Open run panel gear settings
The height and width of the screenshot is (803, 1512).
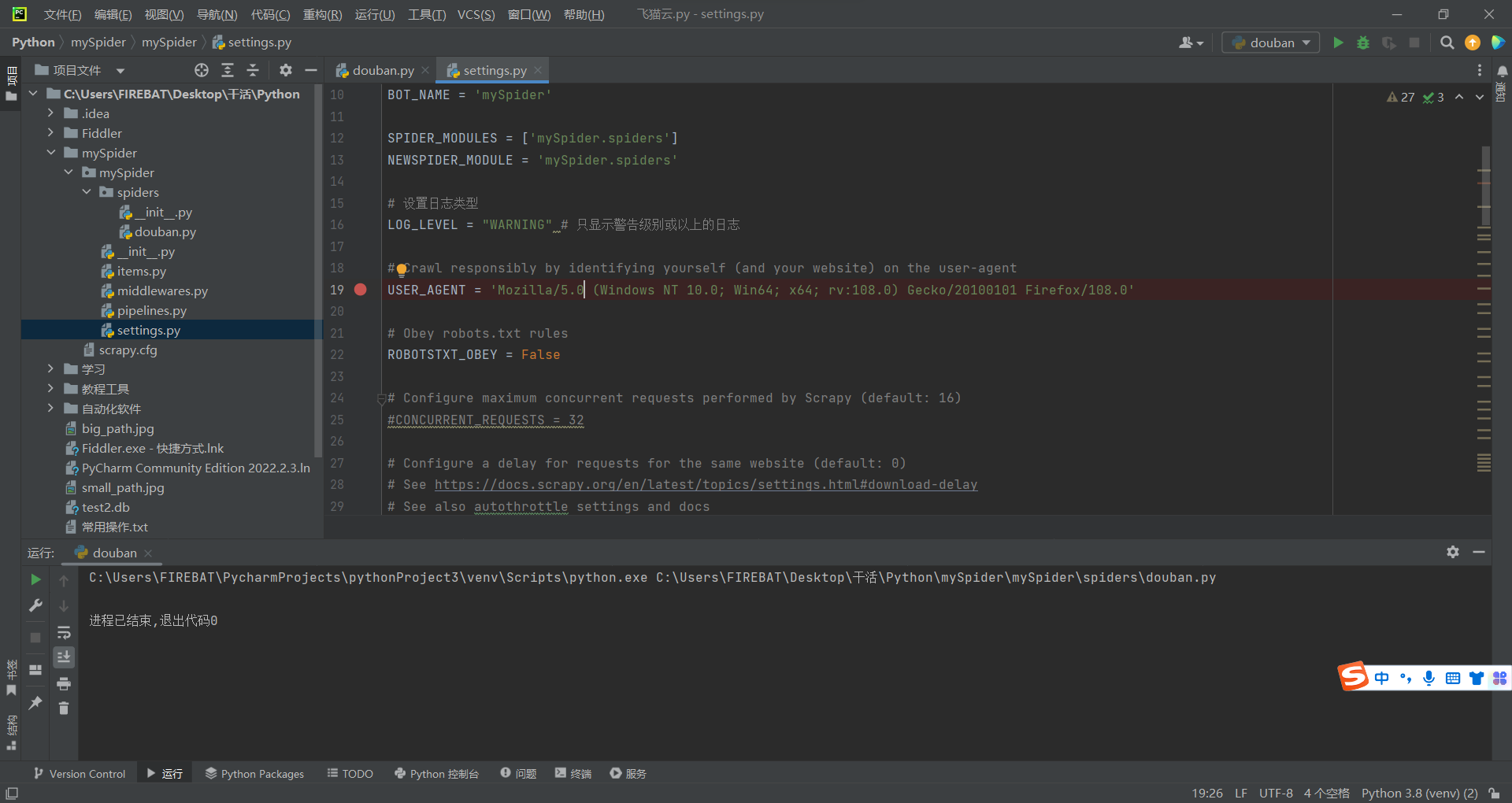click(1453, 552)
